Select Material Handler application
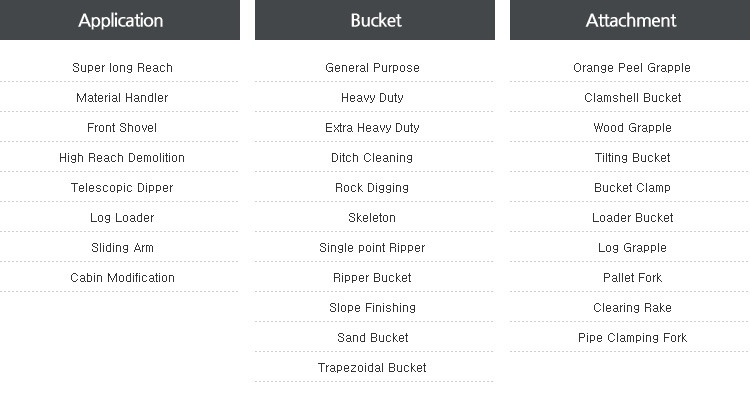This screenshot has height=400, width=750. (122, 98)
